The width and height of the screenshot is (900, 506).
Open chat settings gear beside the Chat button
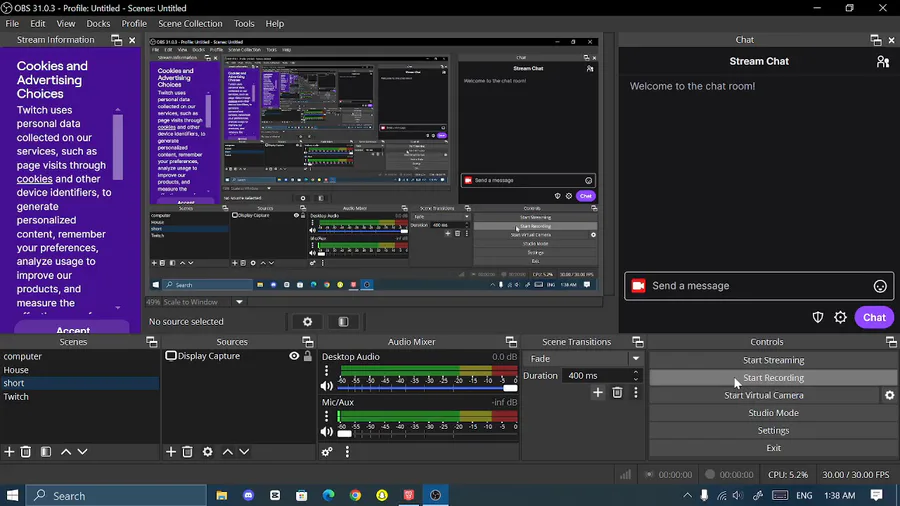point(840,317)
